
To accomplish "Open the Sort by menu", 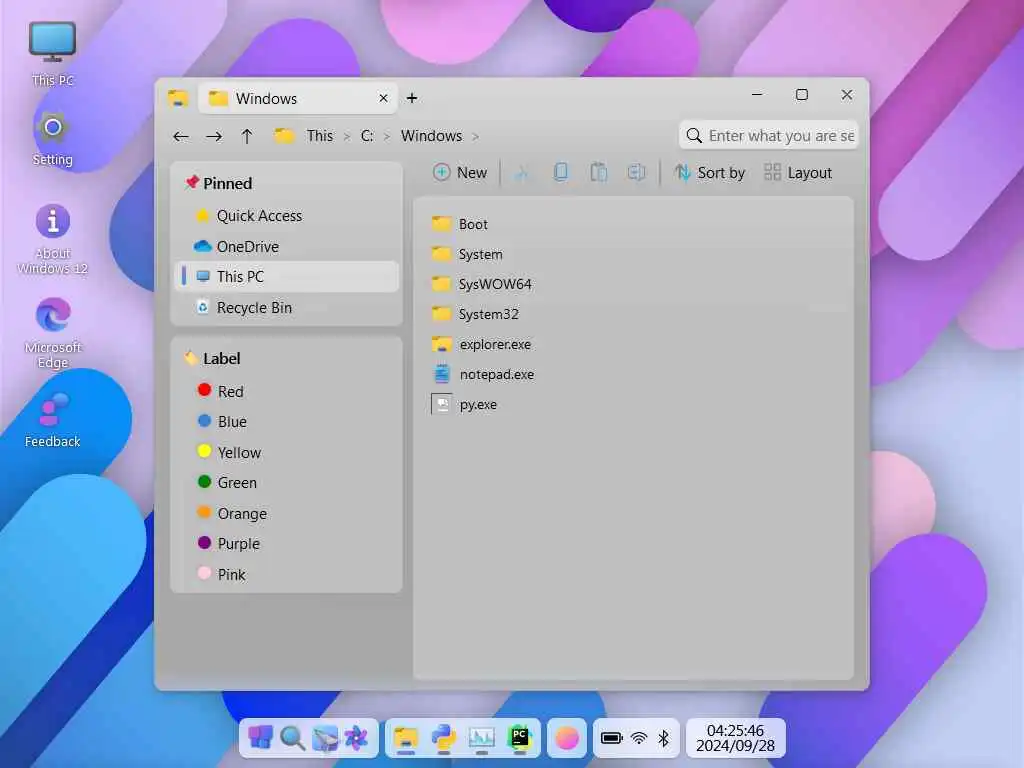I will point(709,173).
